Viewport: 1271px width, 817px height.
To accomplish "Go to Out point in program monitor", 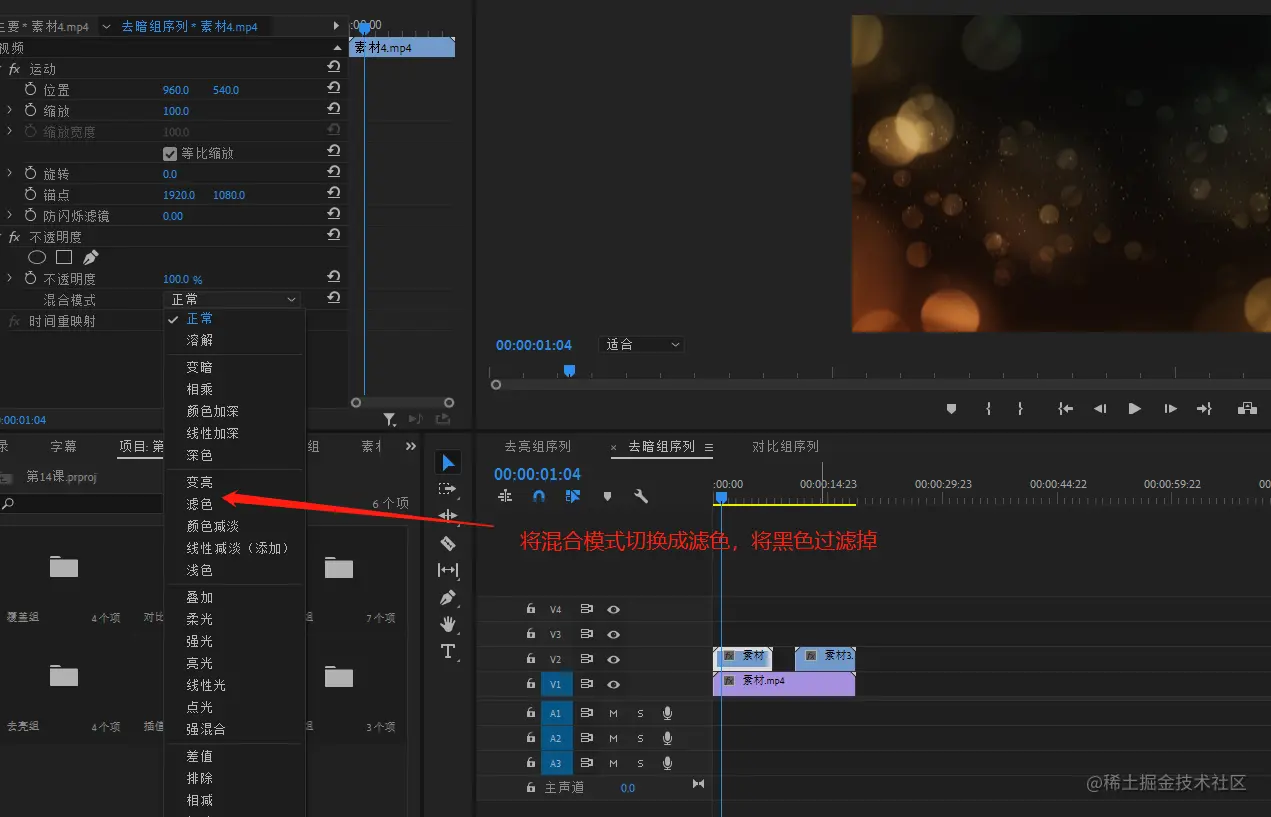I will (1204, 408).
